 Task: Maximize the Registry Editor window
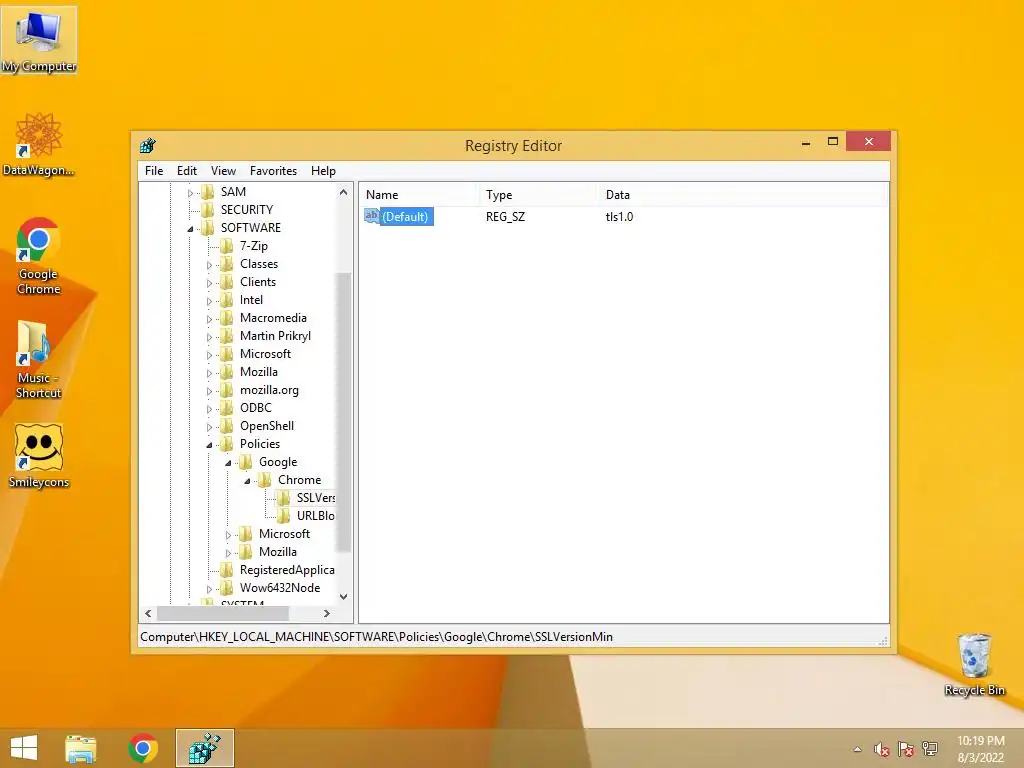(833, 142)
